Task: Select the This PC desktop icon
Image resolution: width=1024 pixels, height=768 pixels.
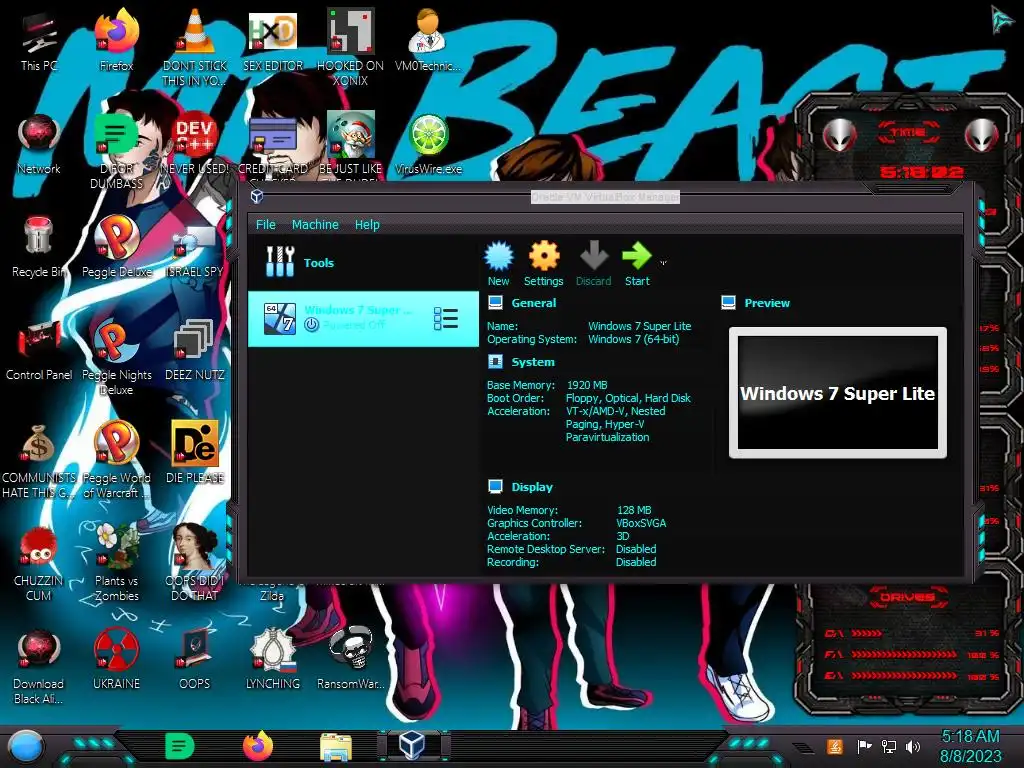Action: 39,33
